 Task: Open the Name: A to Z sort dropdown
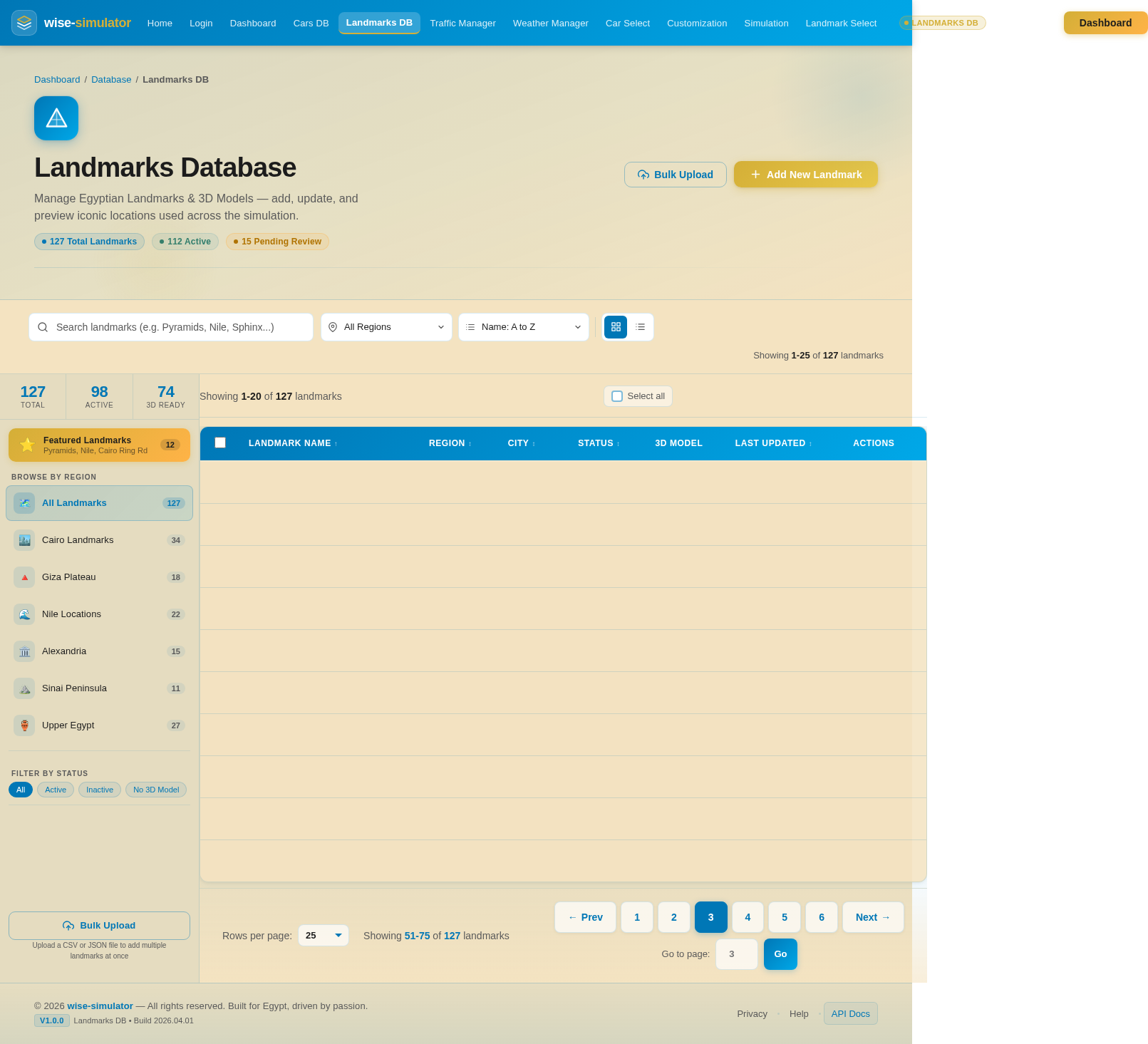(523, 327)
